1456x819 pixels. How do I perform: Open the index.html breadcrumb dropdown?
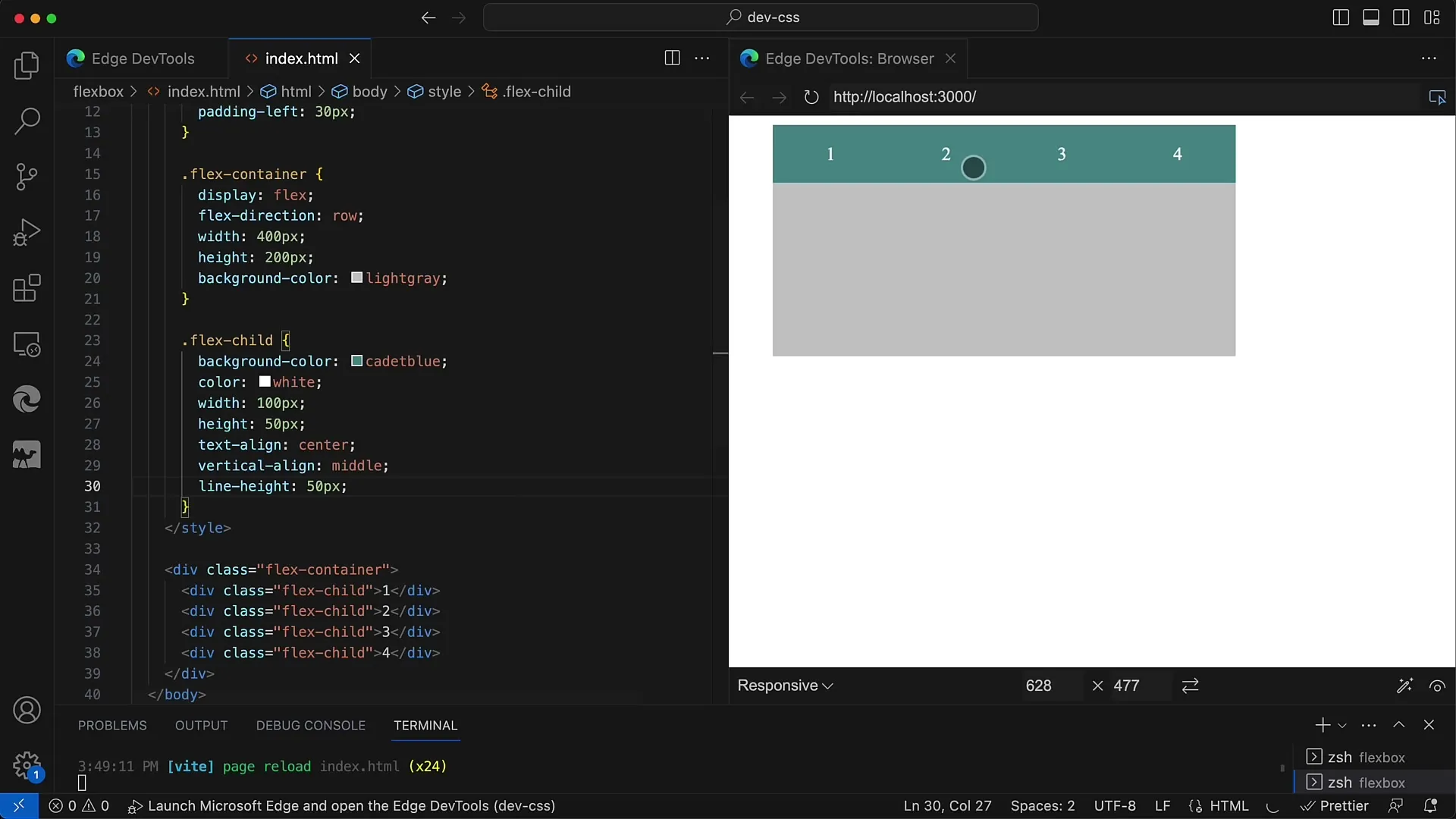point(193,92)
